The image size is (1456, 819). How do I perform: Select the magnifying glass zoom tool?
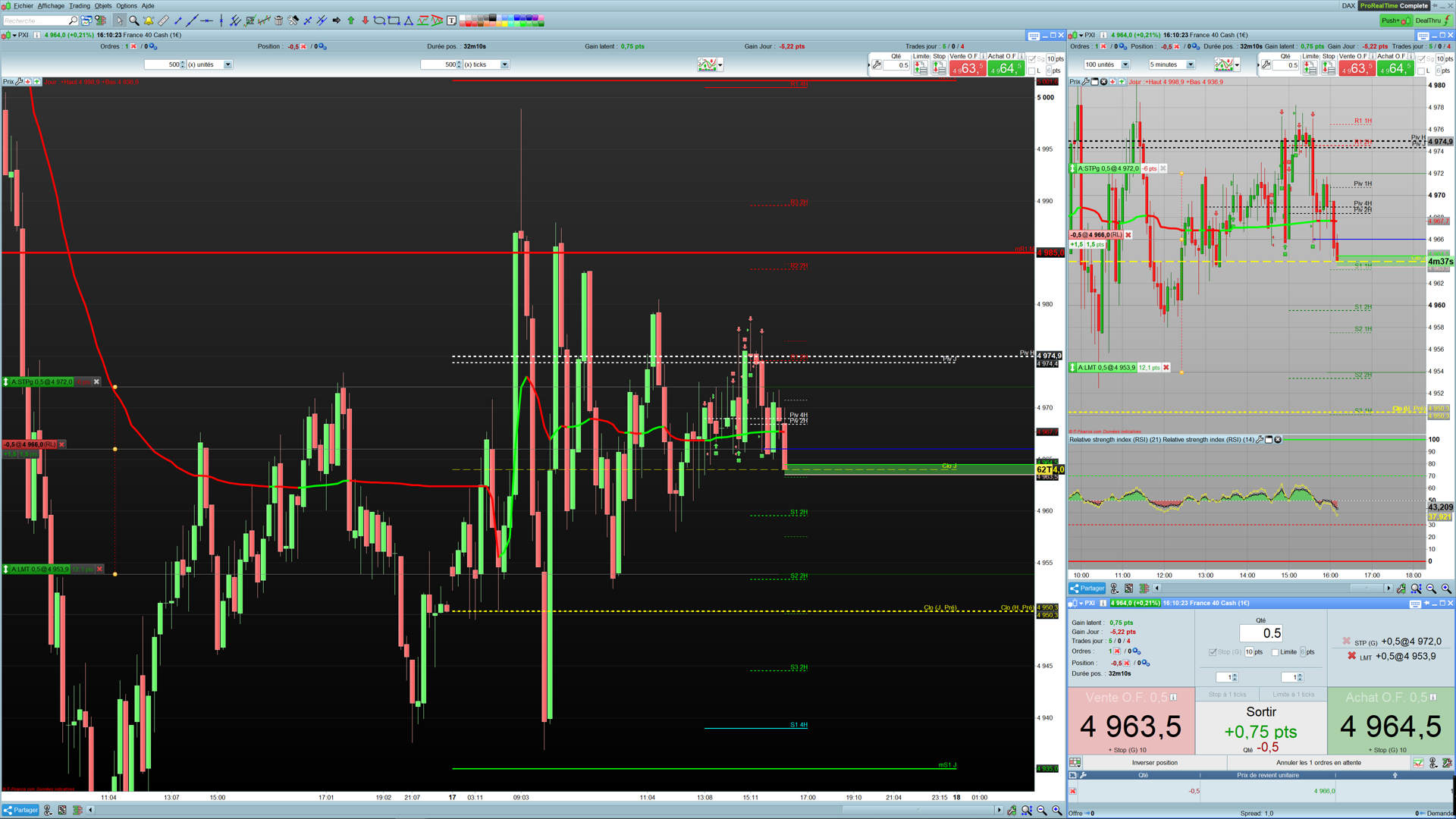click(x=133, y=20)
